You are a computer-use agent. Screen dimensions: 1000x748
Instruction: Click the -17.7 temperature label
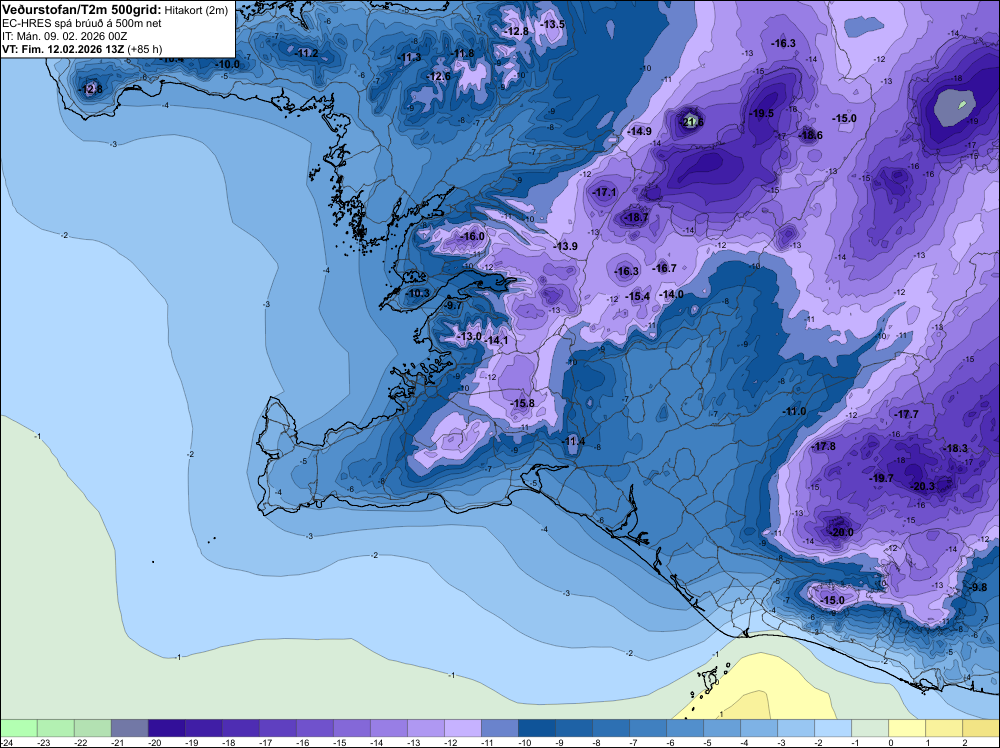click(907, 414)
